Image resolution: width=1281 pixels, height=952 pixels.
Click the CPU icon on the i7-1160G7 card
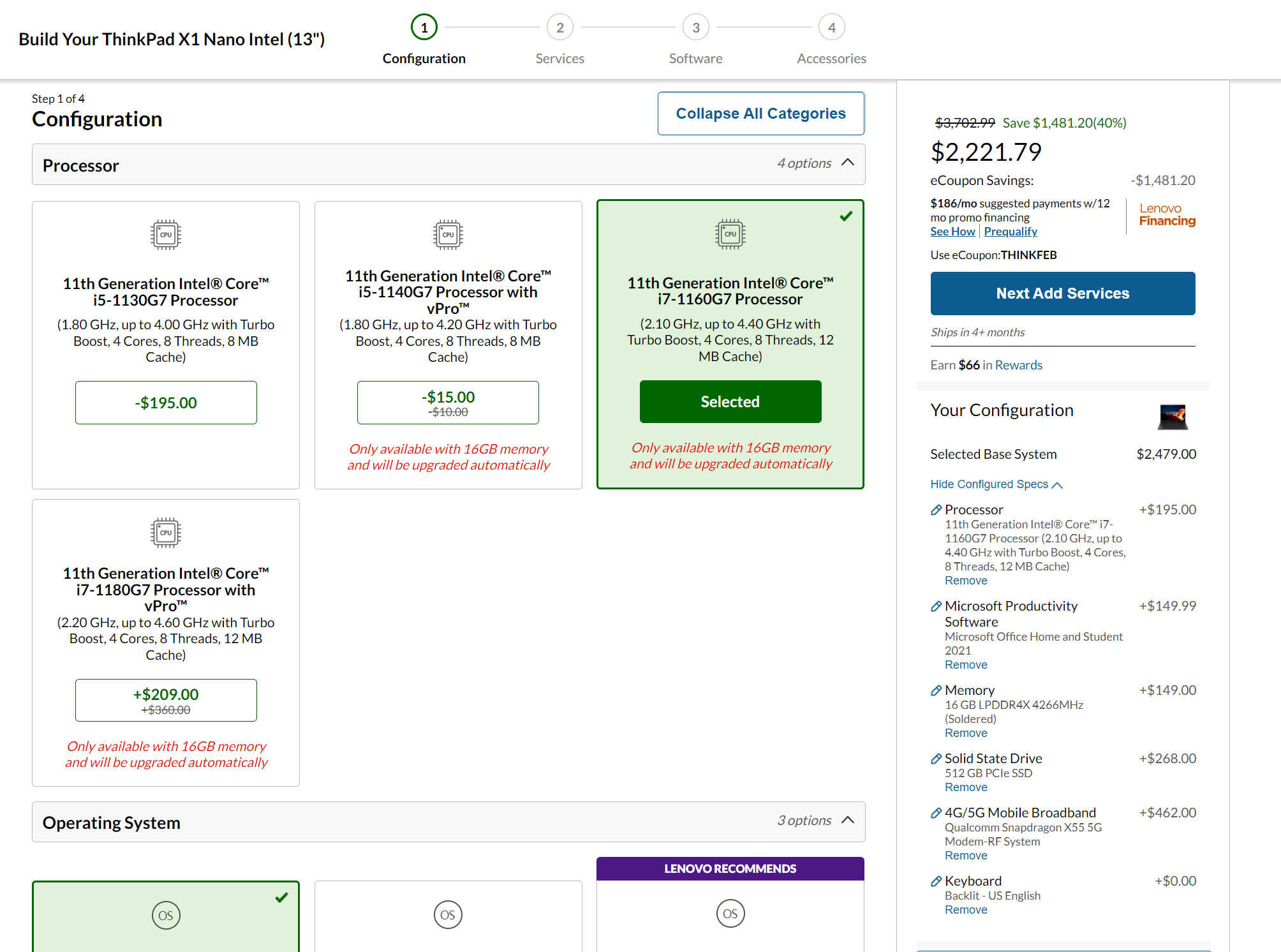[x=730, y=234]
